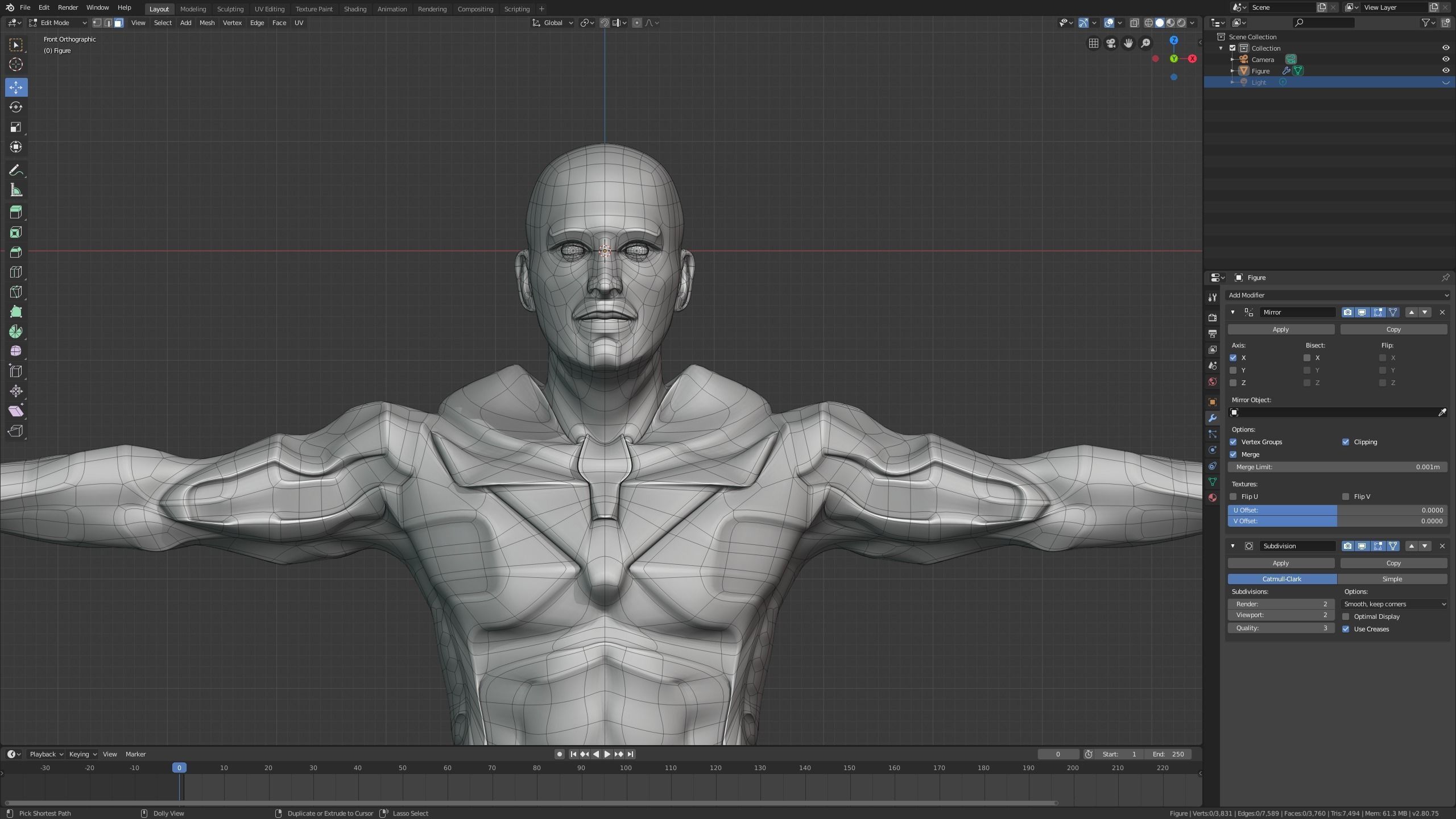Viewport: 1456px width, 819px height.
Task: Disable Use Creases in Subdivision options
Action: click(x=1346, y=629)
